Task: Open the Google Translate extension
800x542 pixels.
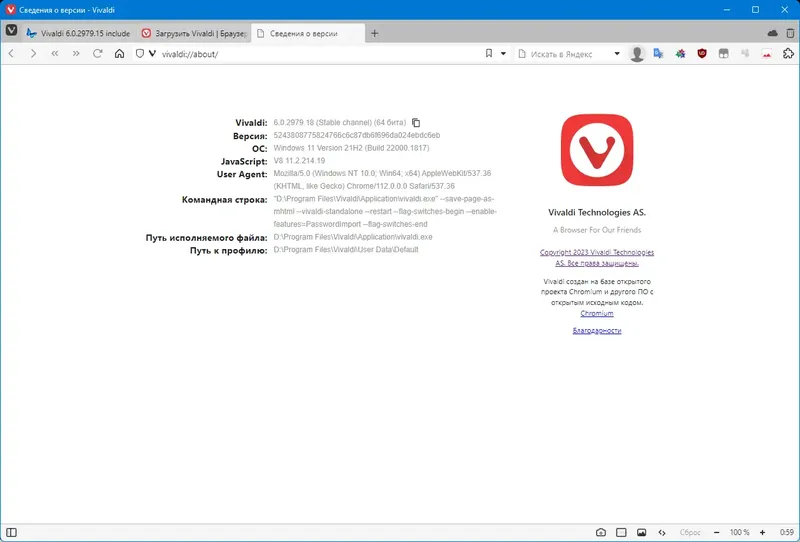Action: [x=658, y=54]
